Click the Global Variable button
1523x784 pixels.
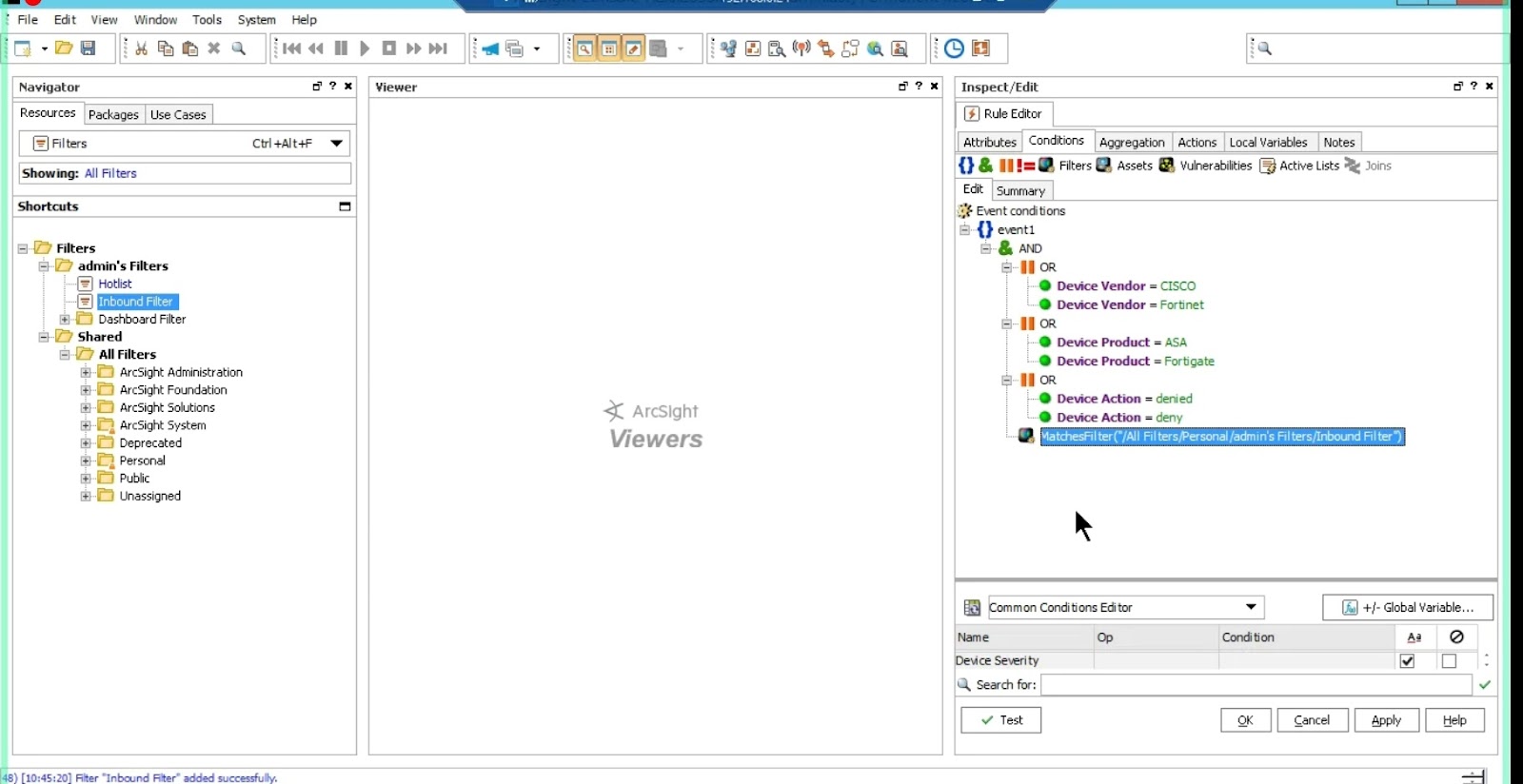(1408, 607)
